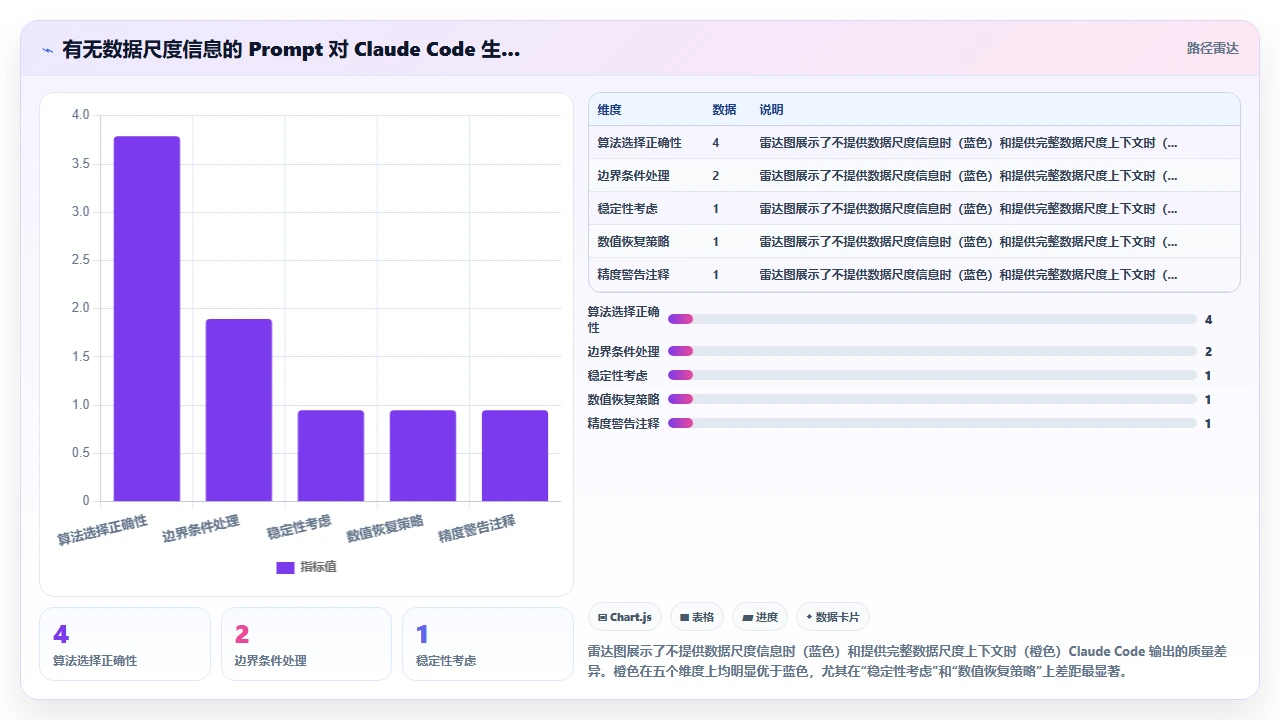Open the 算法选择正确性 data card showing 4
1280x720 pixels.
125,644
